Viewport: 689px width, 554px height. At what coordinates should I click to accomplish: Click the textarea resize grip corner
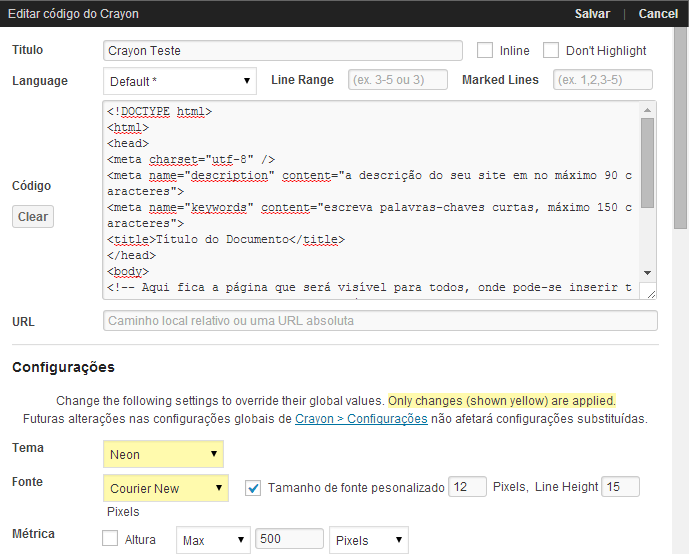tap(651, 294)
